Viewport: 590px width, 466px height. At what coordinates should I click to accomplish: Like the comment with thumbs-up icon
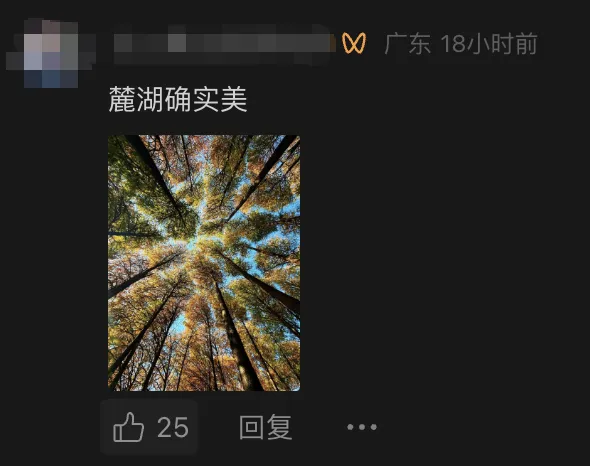click(128, 427)
